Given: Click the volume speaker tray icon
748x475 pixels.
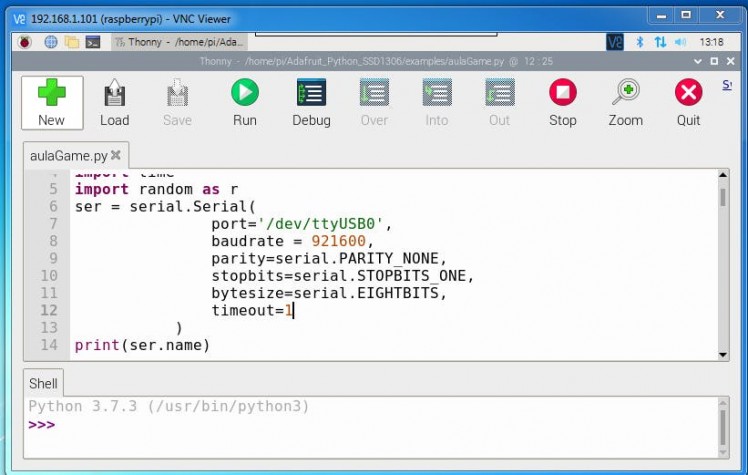Looking at the screenshot, I should (680, 42).
